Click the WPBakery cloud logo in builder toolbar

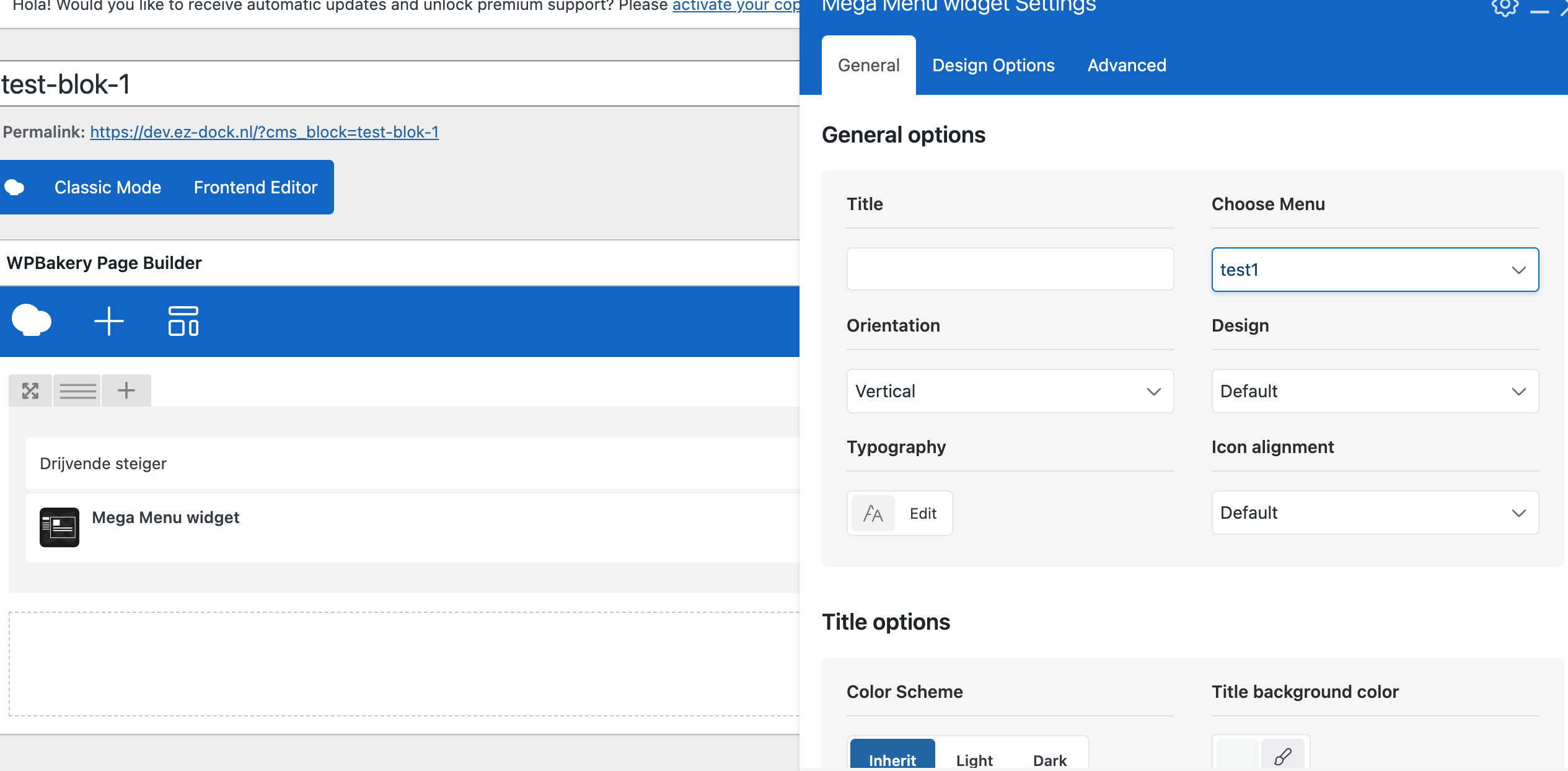31,320
